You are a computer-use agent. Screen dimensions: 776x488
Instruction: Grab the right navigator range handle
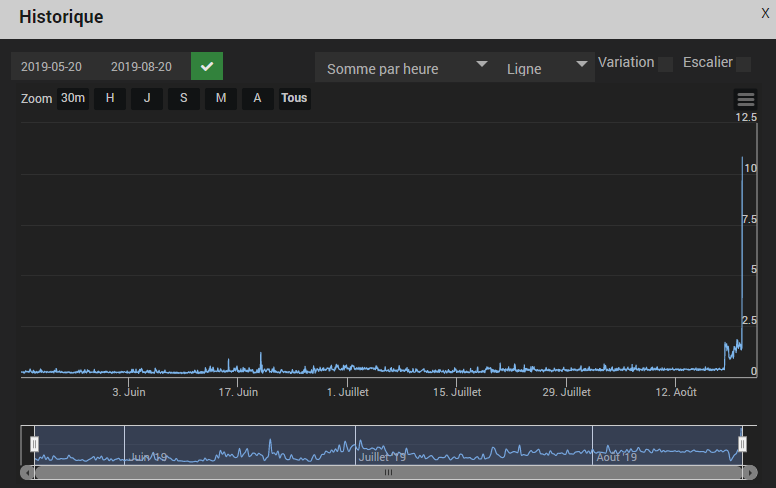pyautogui.click(x=742, y=444)
